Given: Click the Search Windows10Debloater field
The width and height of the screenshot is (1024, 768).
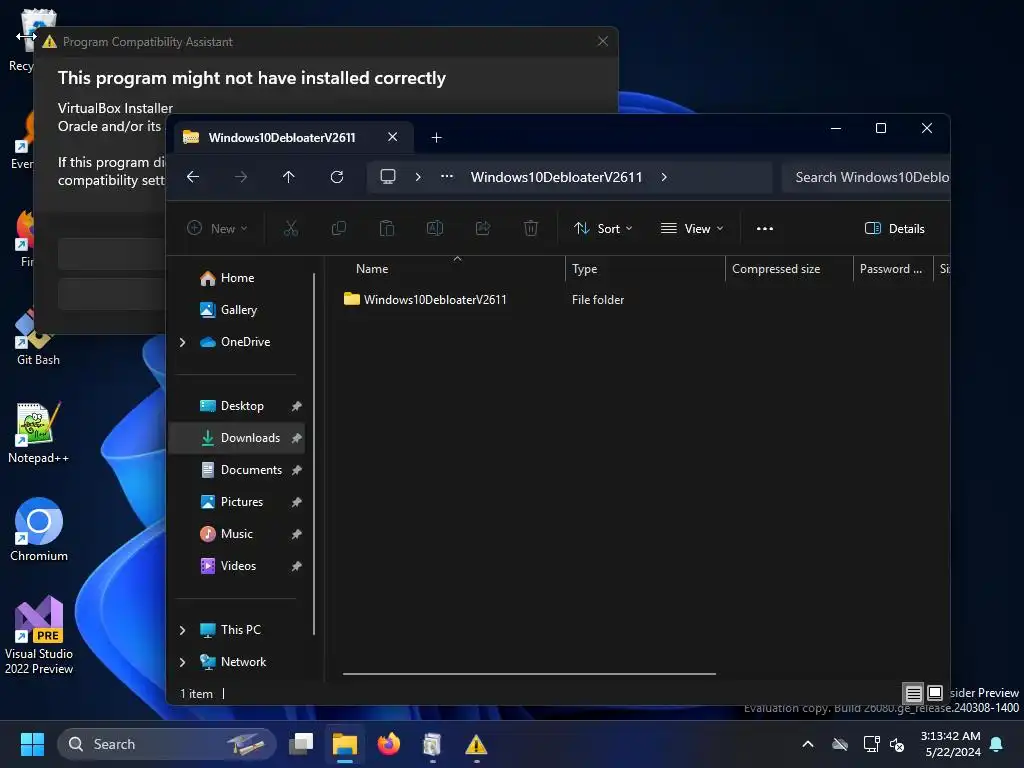Looking at the screenshot, I should point(866,177).
